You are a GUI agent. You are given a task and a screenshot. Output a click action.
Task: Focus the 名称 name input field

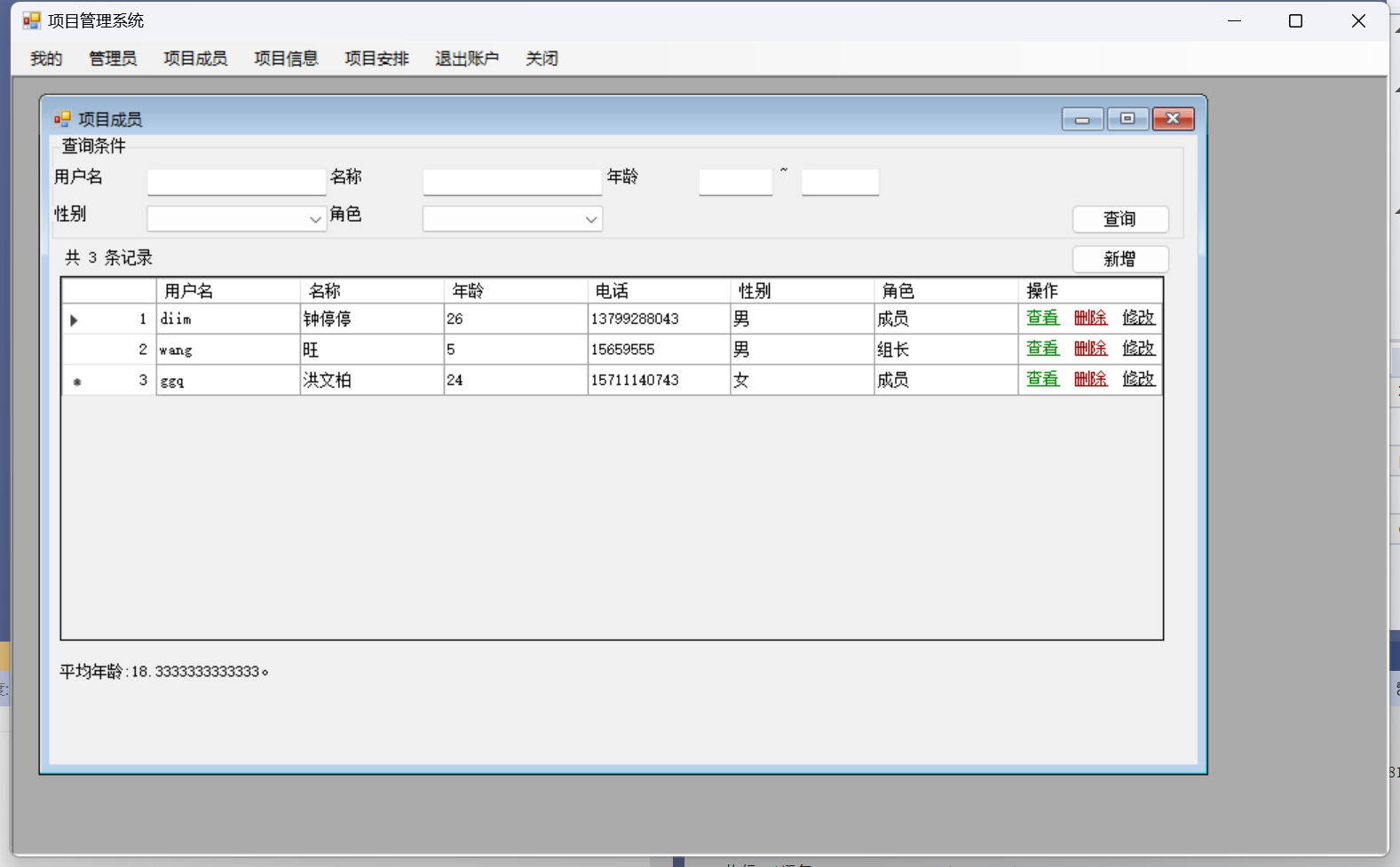tap(513, 182)
